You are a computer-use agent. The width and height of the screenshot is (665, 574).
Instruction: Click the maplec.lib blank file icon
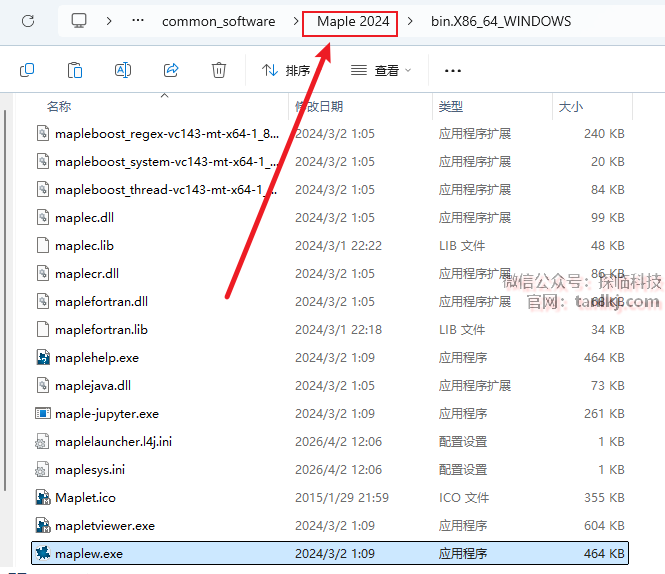[x=43, y=246]
